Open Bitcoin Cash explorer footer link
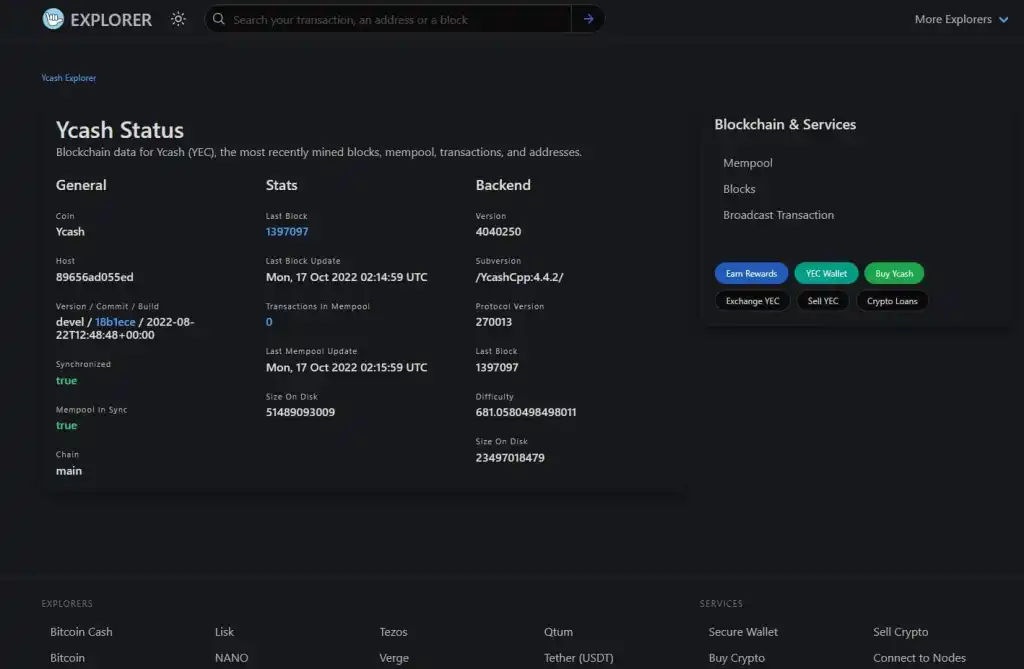 pyautogui.click(x=81, y=632)
